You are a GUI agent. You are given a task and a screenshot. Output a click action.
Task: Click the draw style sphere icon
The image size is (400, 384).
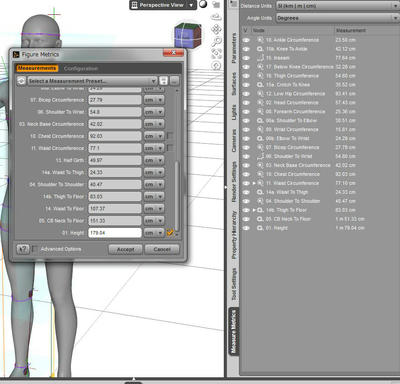[x=203, y=4]
